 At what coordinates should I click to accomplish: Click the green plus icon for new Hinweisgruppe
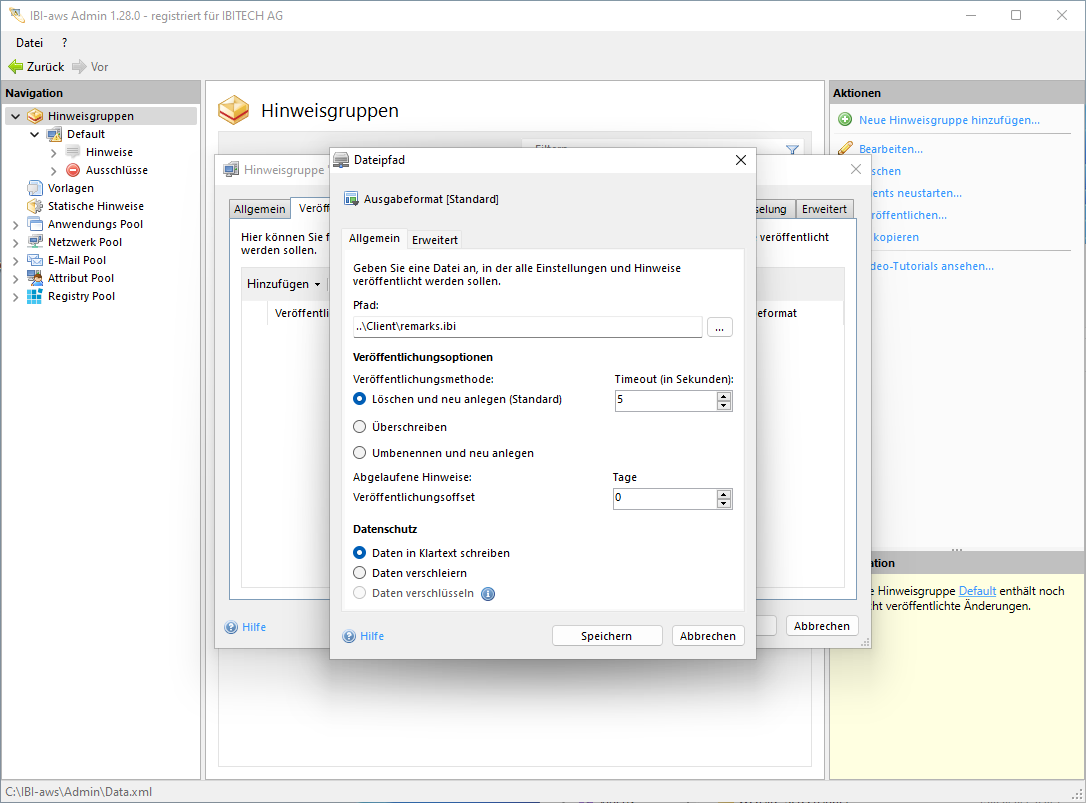click(845, 120)
